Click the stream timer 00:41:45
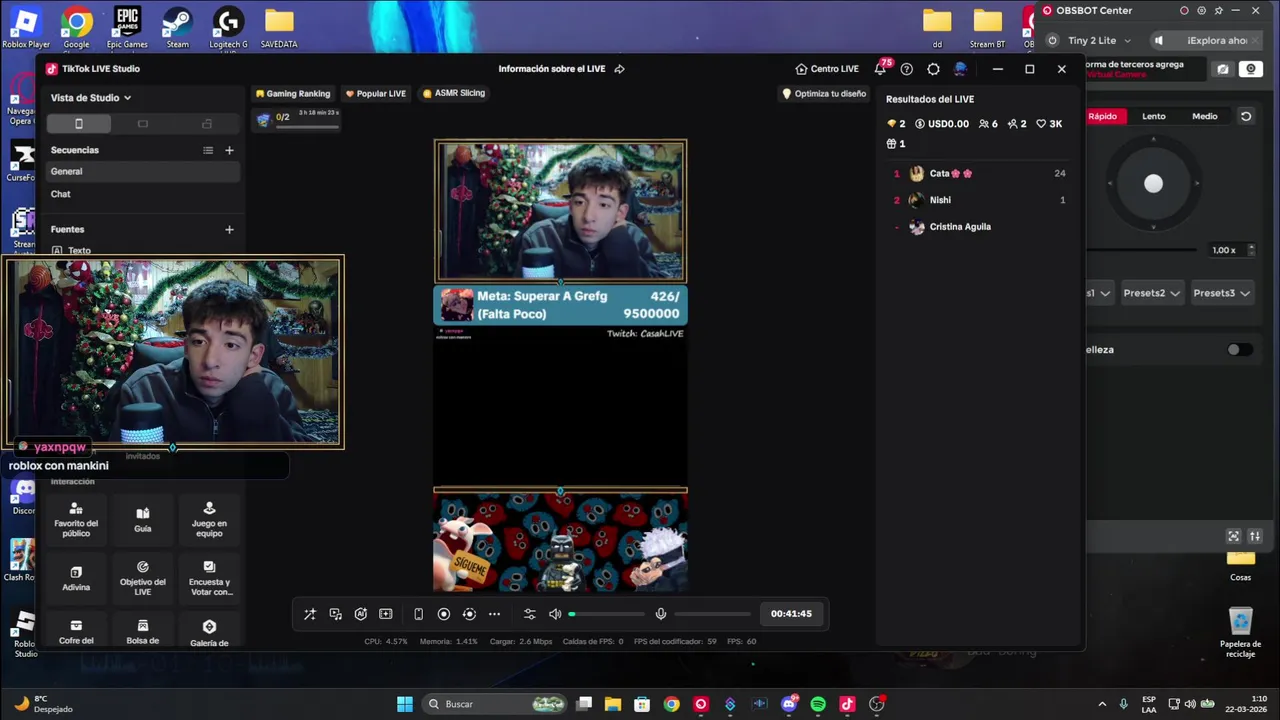 [791, 614]
